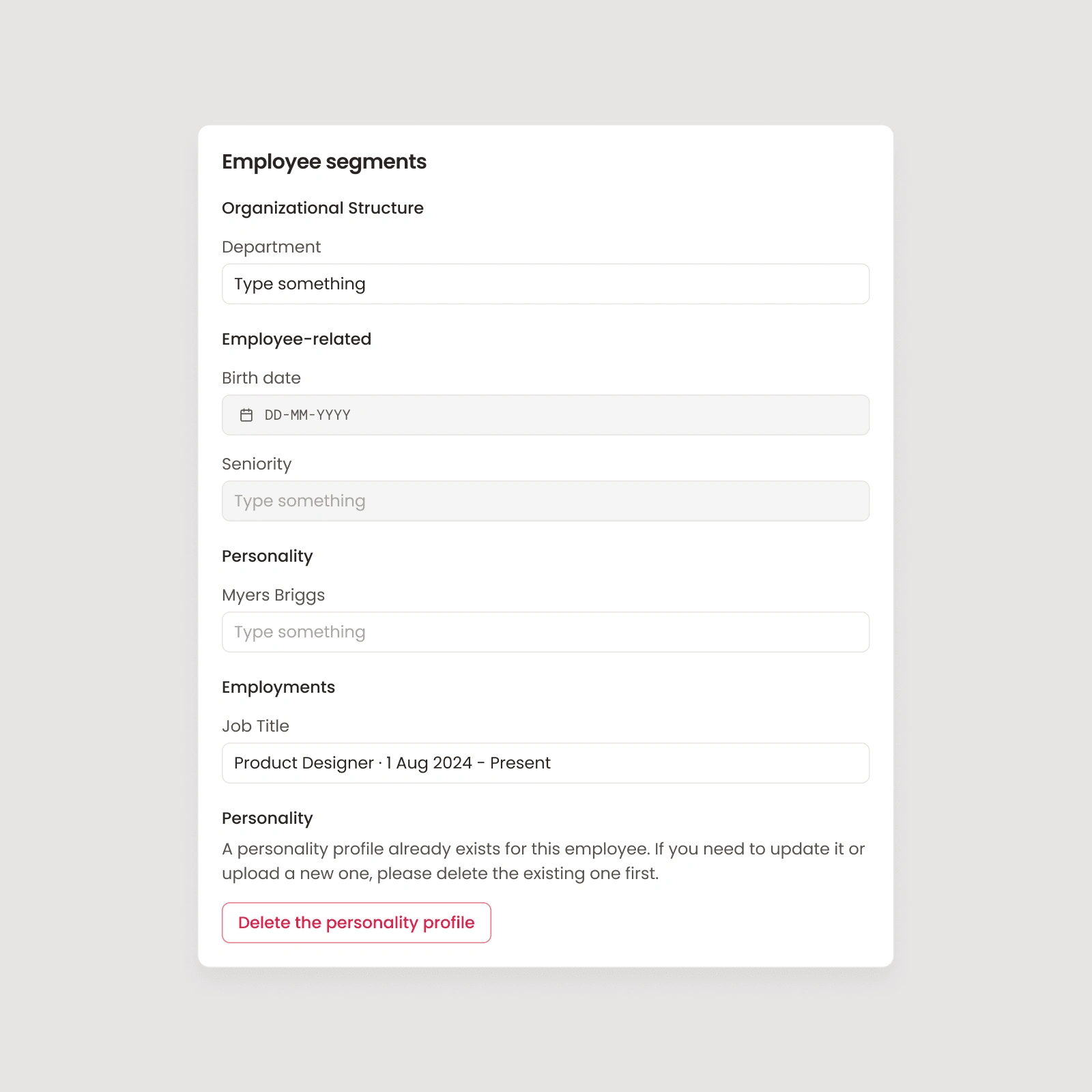The image size is (1092, 1092).
Task: Click the Employee-related section heading
Action: point(296,339)
